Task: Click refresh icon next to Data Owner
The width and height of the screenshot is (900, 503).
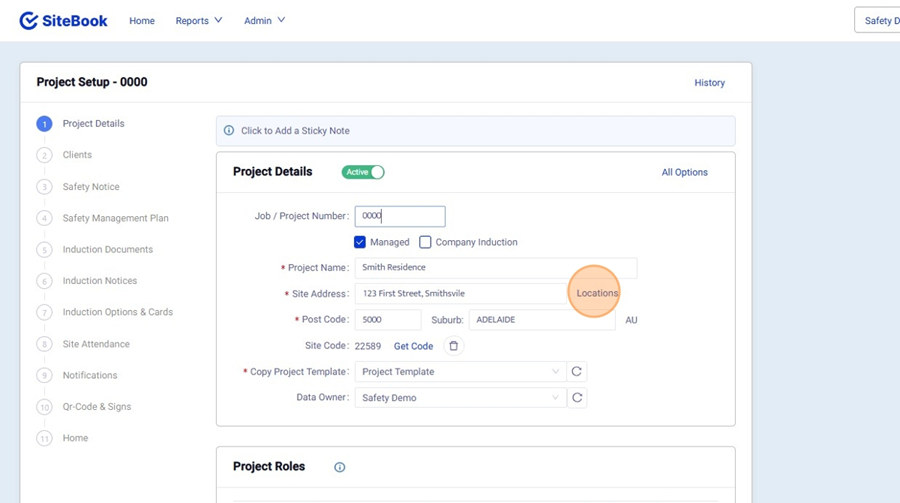Action: [x=577, y=398]
